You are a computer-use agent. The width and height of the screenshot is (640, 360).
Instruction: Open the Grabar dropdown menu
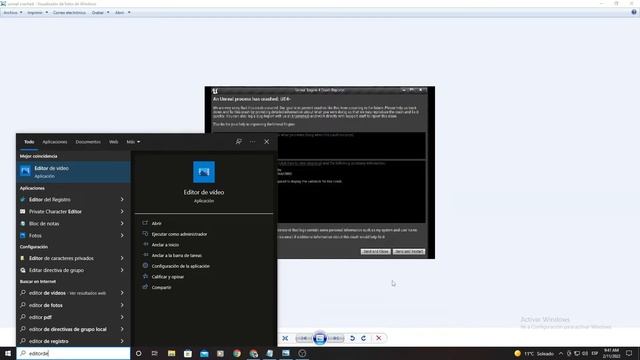pyautogui.click(x=100, y=13)
